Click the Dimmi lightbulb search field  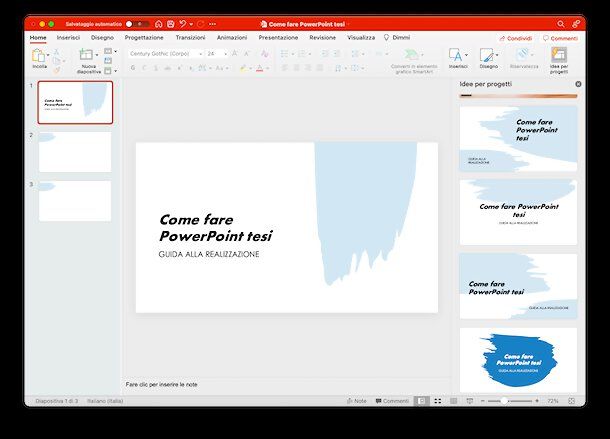click(397, 38)
